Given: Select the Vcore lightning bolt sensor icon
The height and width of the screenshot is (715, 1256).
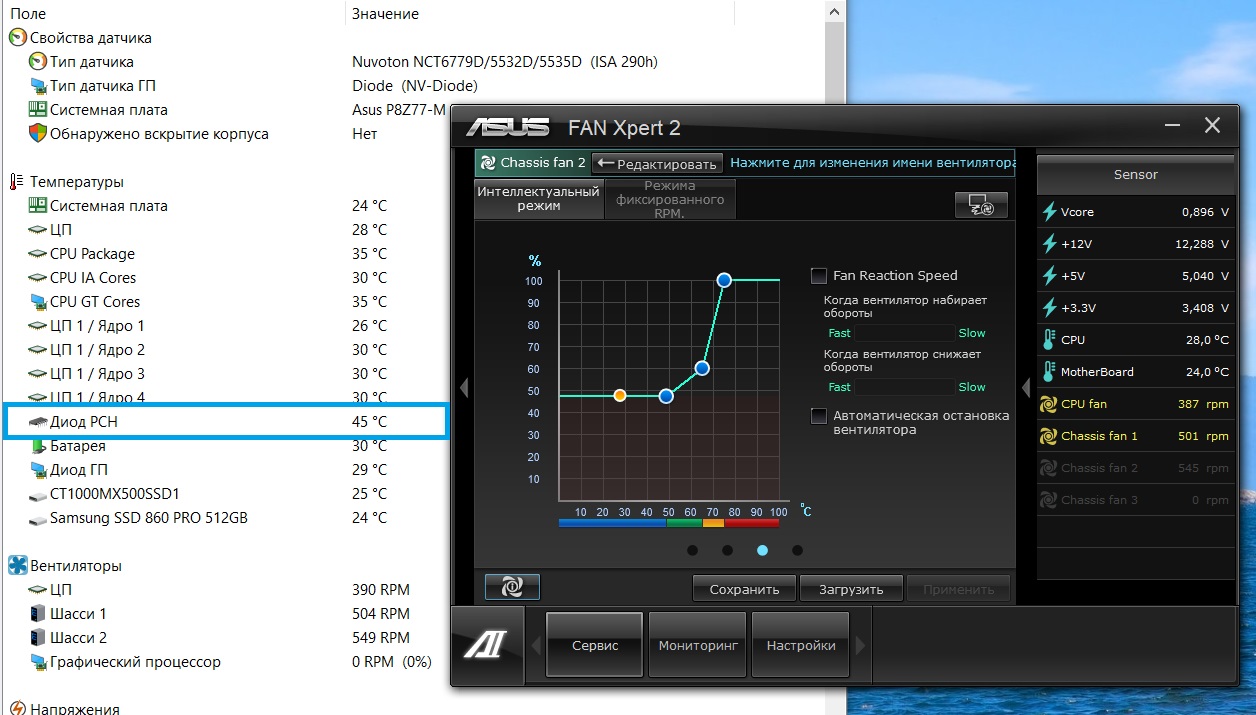Looking at the screenshot, I should point(1049,212).
